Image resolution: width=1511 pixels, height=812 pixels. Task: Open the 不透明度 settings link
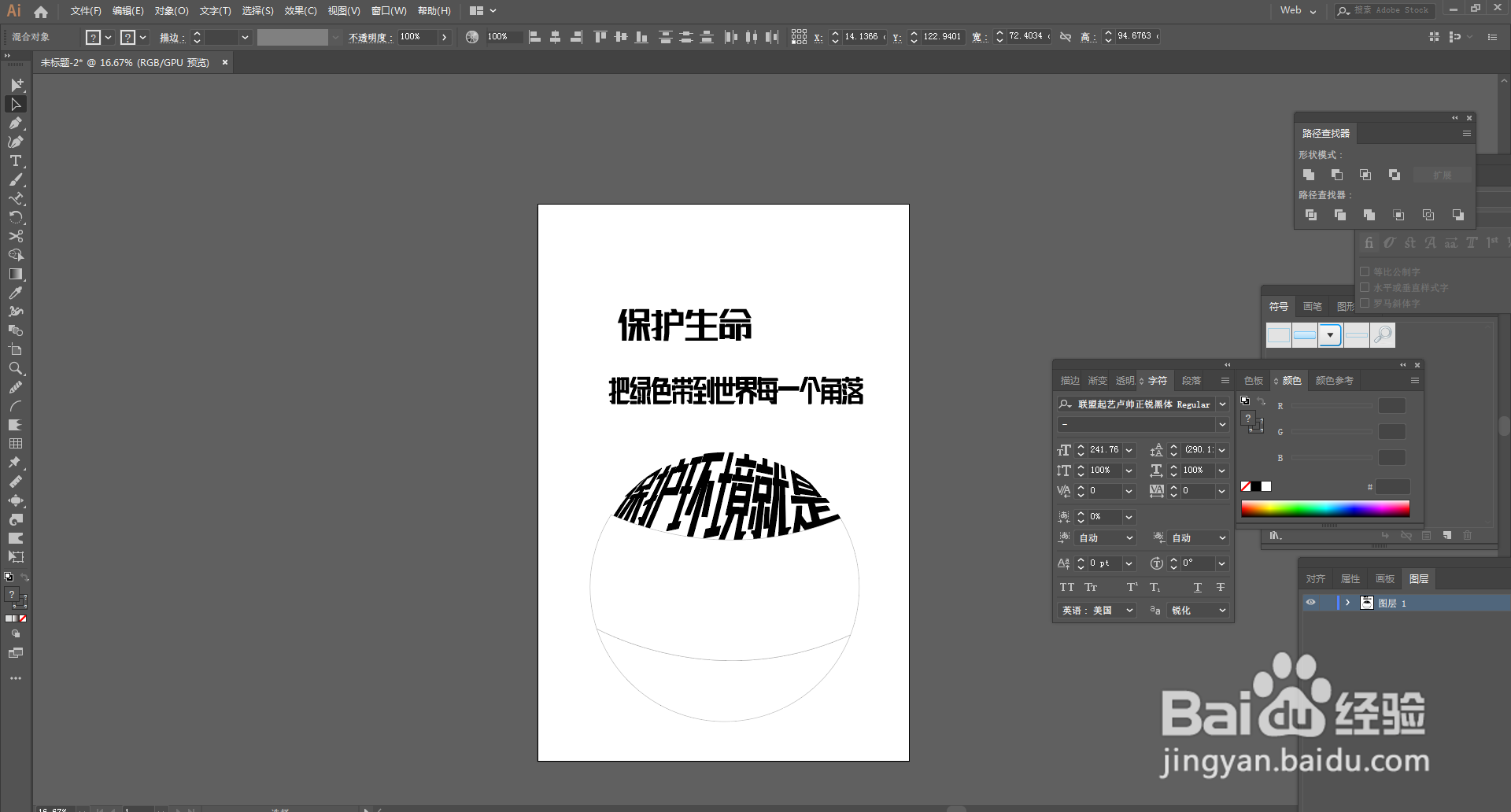point(370,37)
